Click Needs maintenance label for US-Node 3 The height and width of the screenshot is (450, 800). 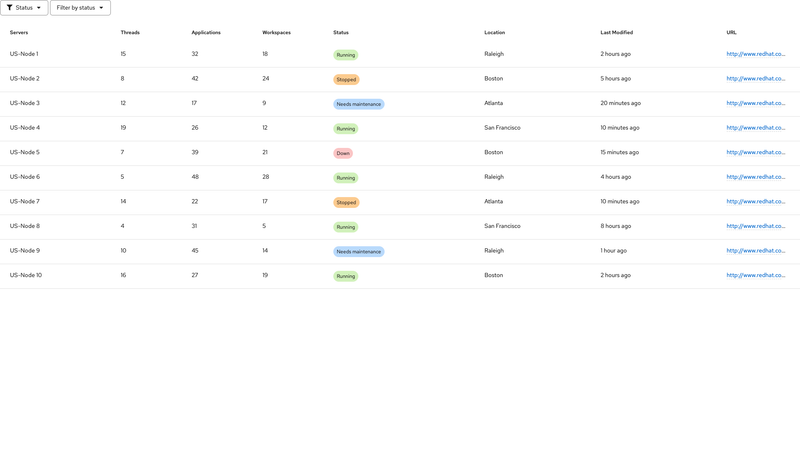point(359,104)
